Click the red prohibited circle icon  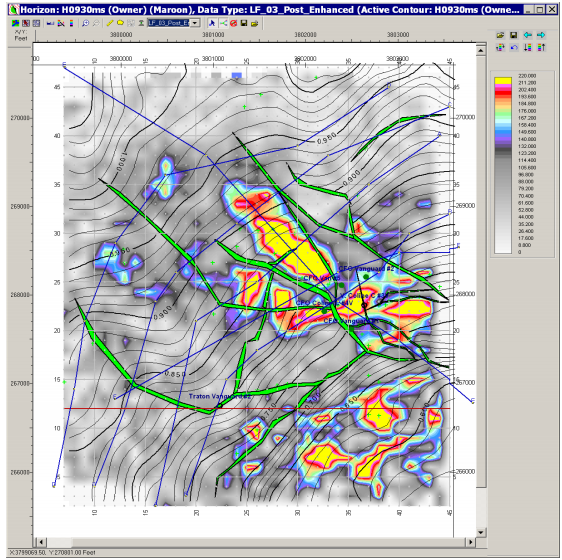233,23
